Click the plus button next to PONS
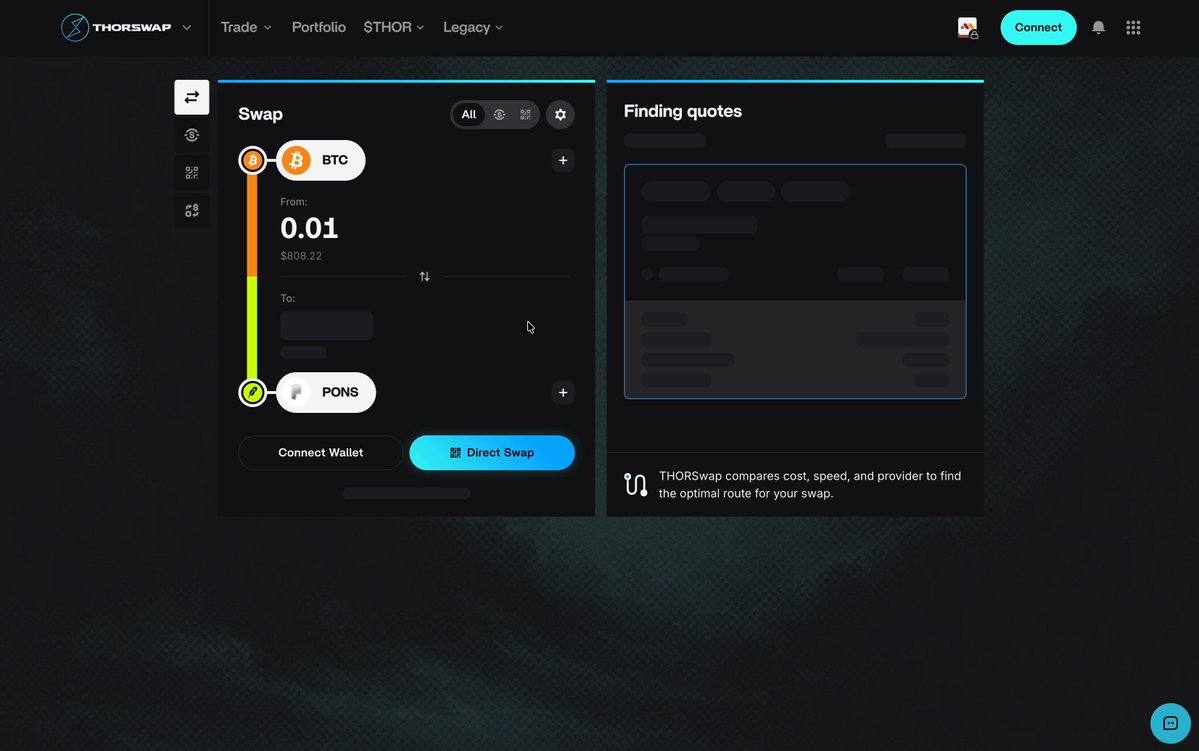1199x751 pixels. [x=563, y=392]
